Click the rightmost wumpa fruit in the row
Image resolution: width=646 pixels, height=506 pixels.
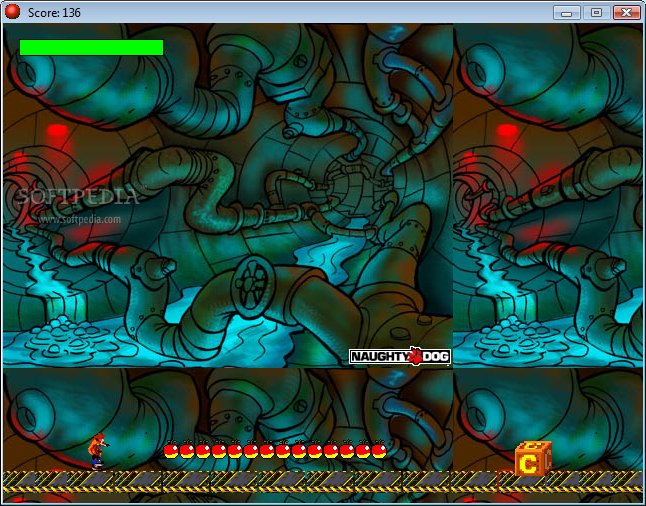(x=379, y=450)
